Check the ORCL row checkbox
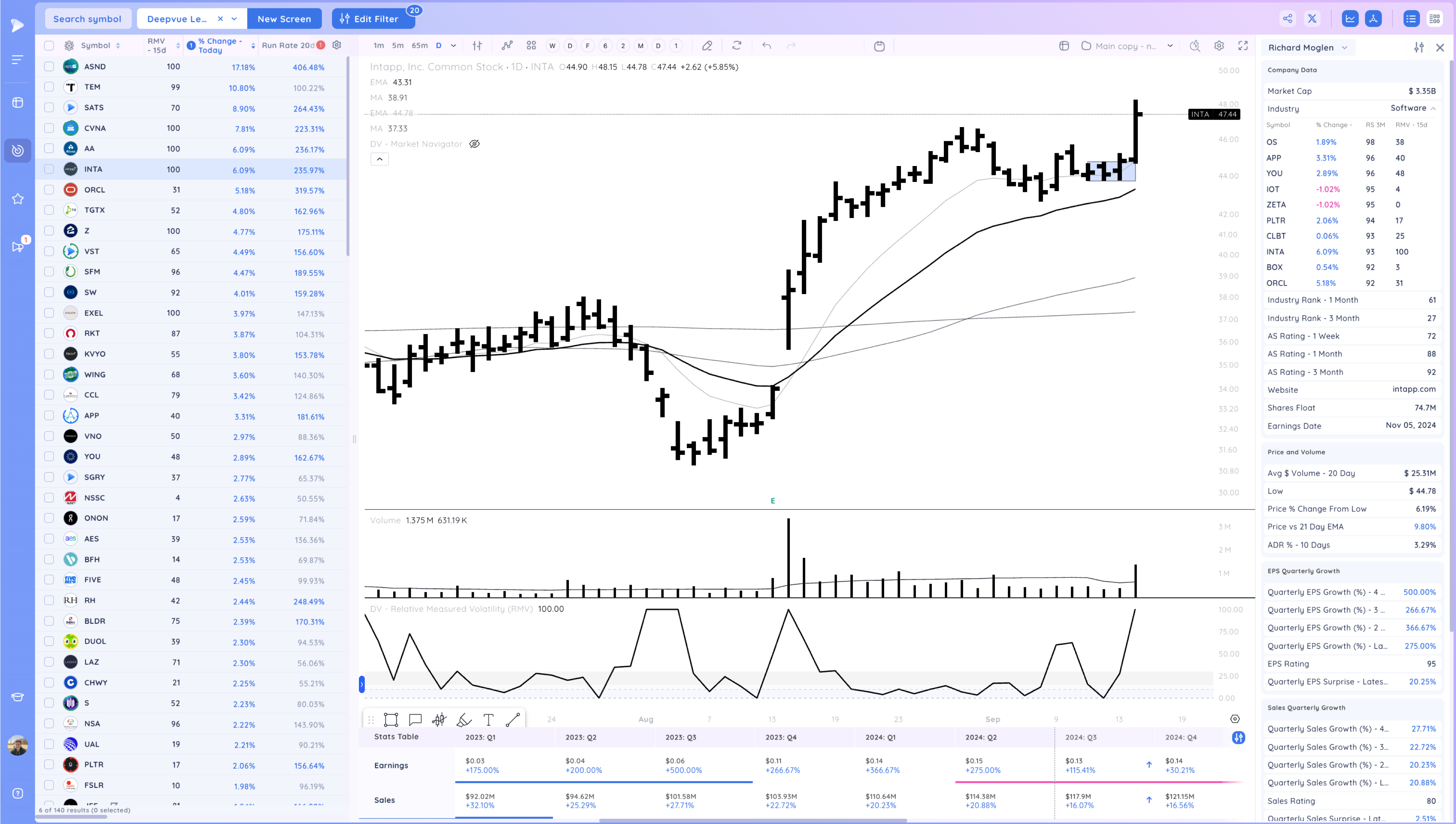Viewport: 1456px width, 824px height. click(49, 190)
